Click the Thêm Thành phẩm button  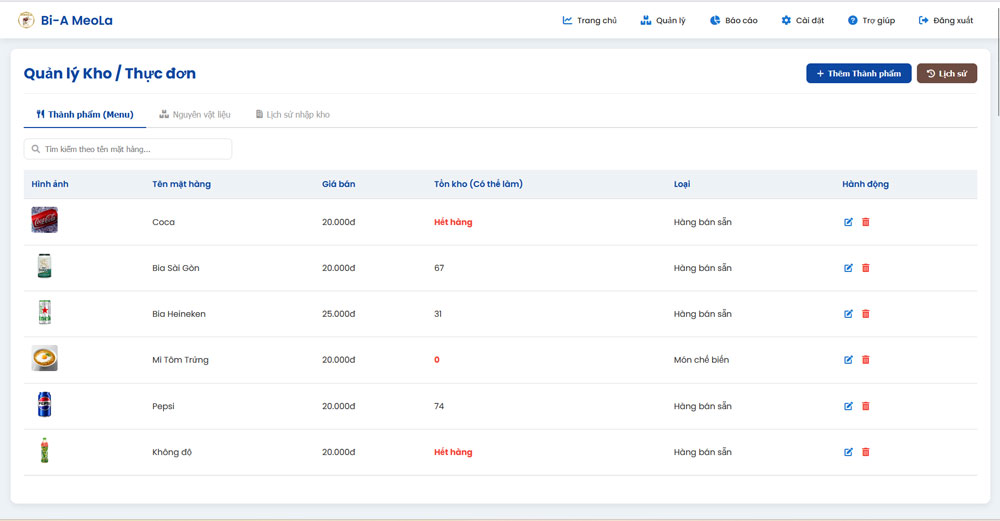[x=859, y=73]
